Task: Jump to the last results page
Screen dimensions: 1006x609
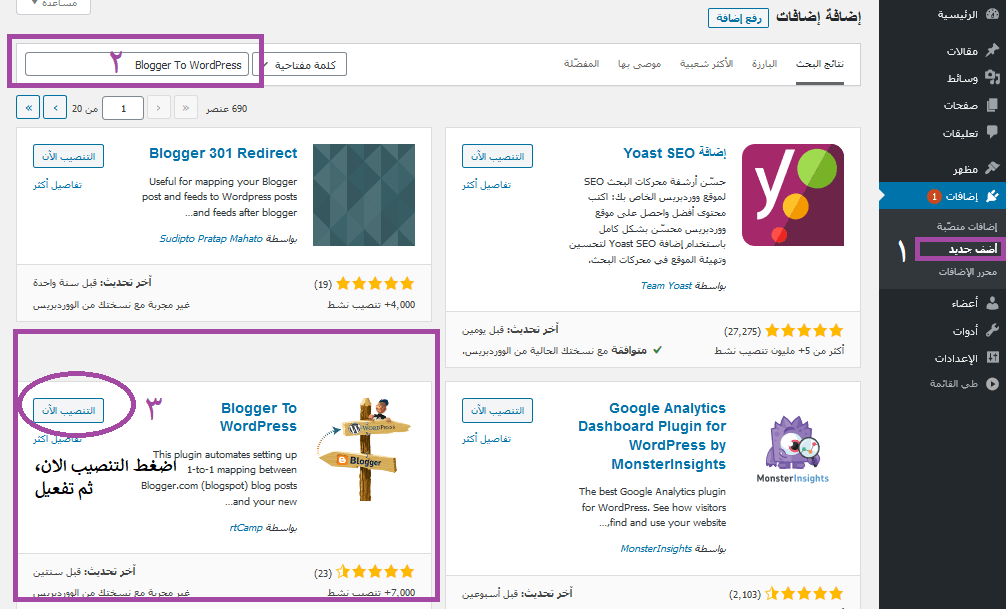Action: [x=28, y=108]
